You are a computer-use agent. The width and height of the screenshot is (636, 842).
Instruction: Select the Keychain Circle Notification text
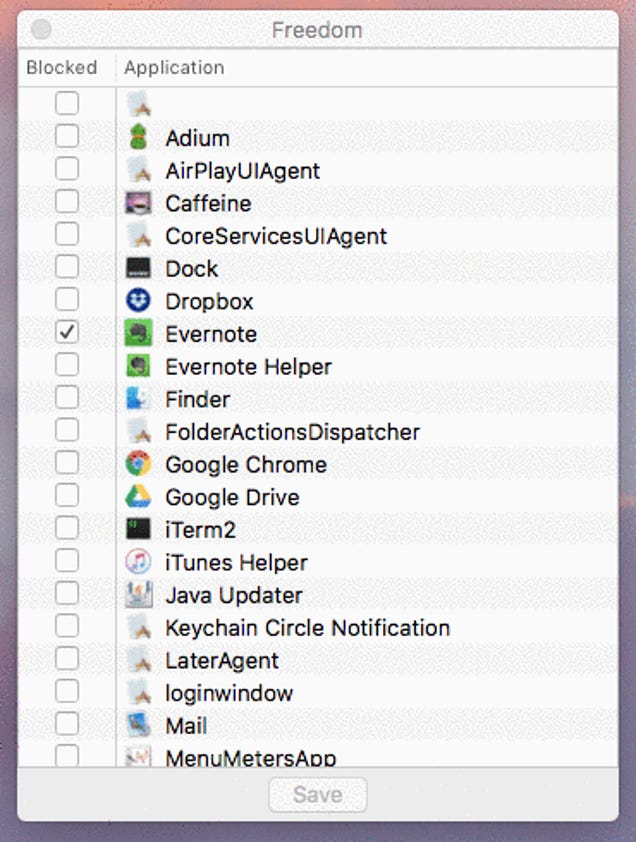tap(308, 628)
